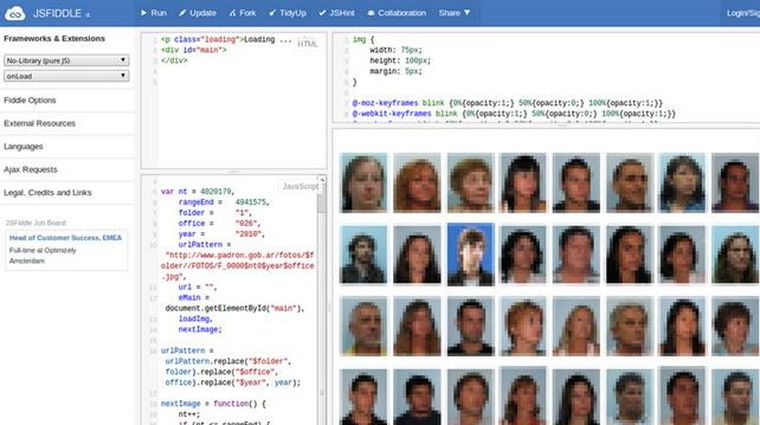The width and height of the screenshot is (760, 425).
Task: Click the photo thumbnail with bright blue background
Action: pos(471,255)
